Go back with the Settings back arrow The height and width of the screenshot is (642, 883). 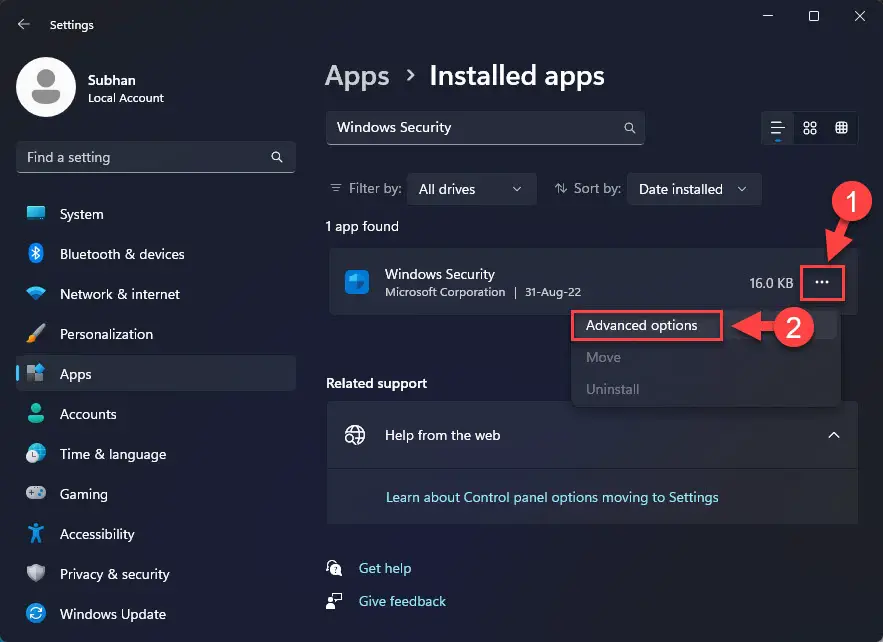pyautogui.click(x=24, y=24)
